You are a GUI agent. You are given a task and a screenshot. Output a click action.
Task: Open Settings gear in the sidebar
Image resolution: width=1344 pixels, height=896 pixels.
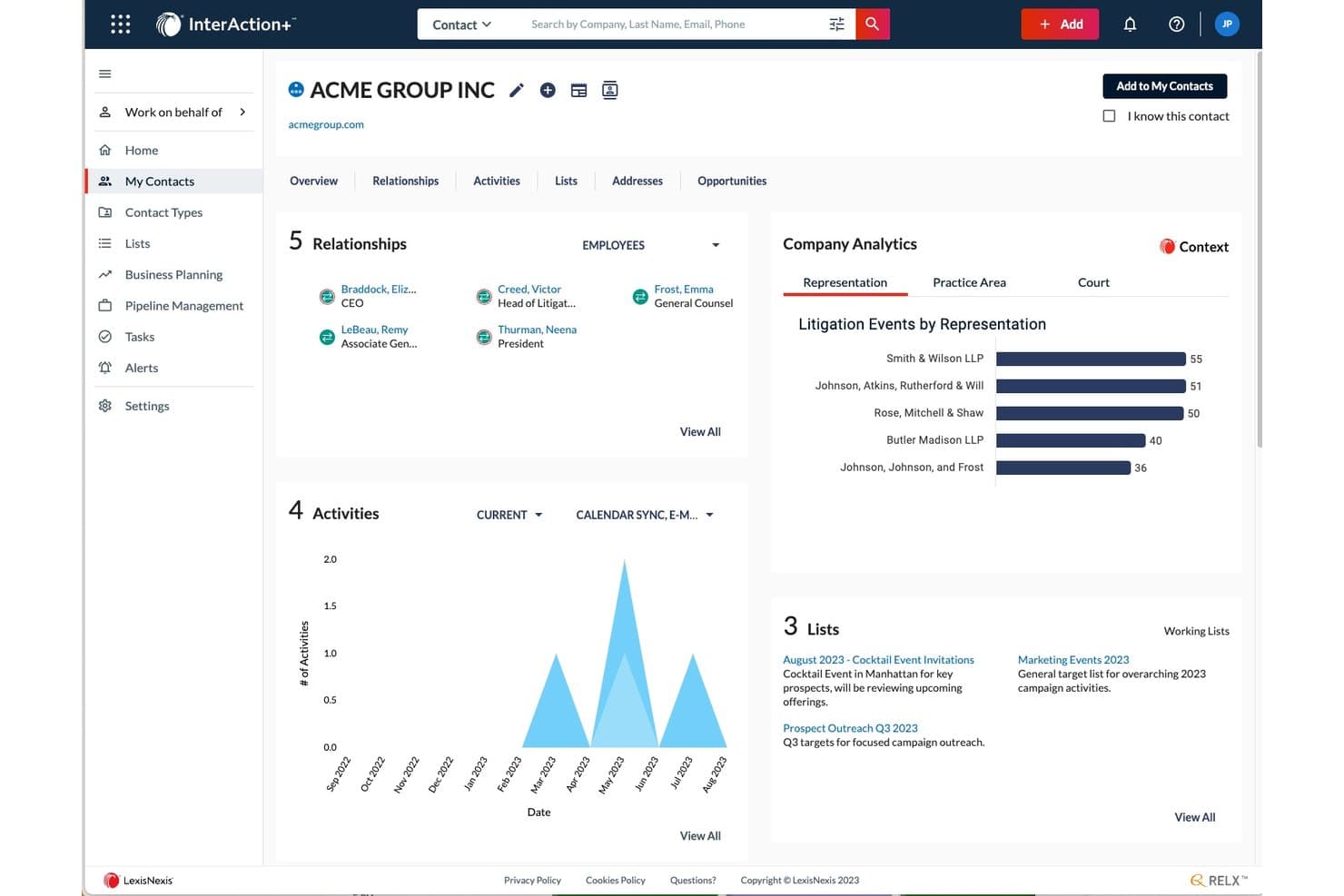[x=105, y=406]
